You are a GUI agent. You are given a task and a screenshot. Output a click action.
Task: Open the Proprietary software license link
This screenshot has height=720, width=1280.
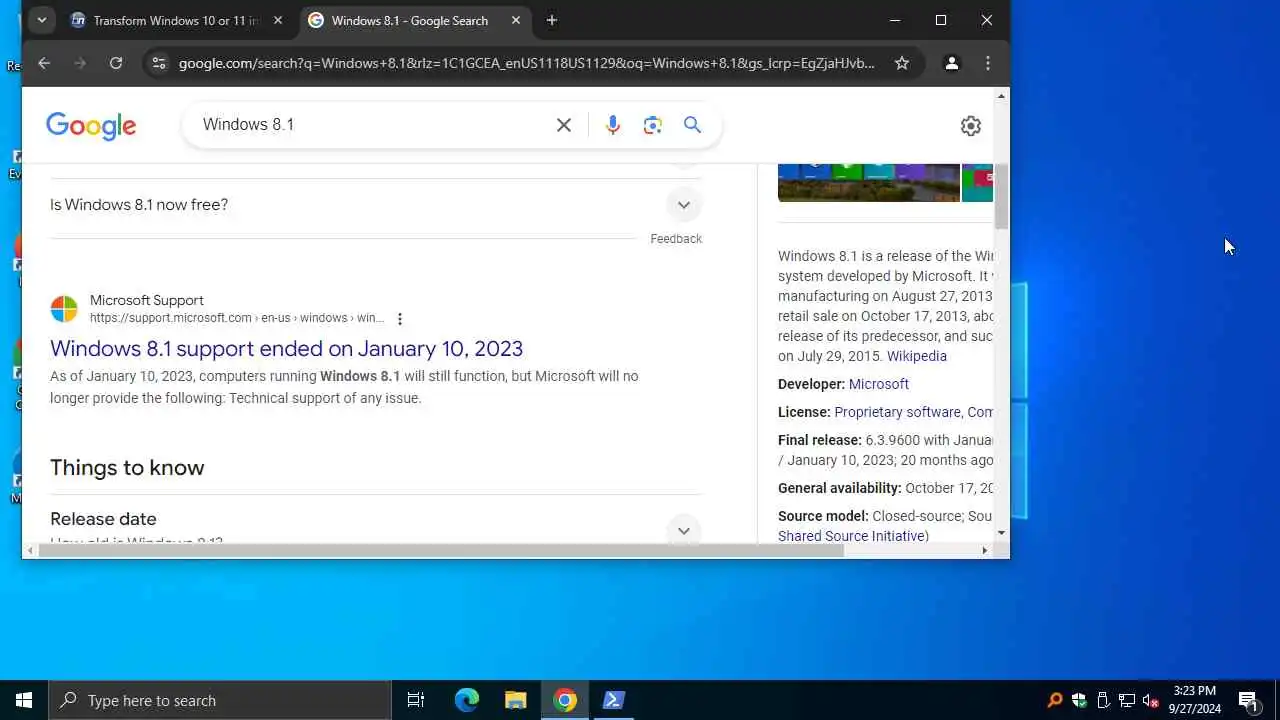pos(897,412)
